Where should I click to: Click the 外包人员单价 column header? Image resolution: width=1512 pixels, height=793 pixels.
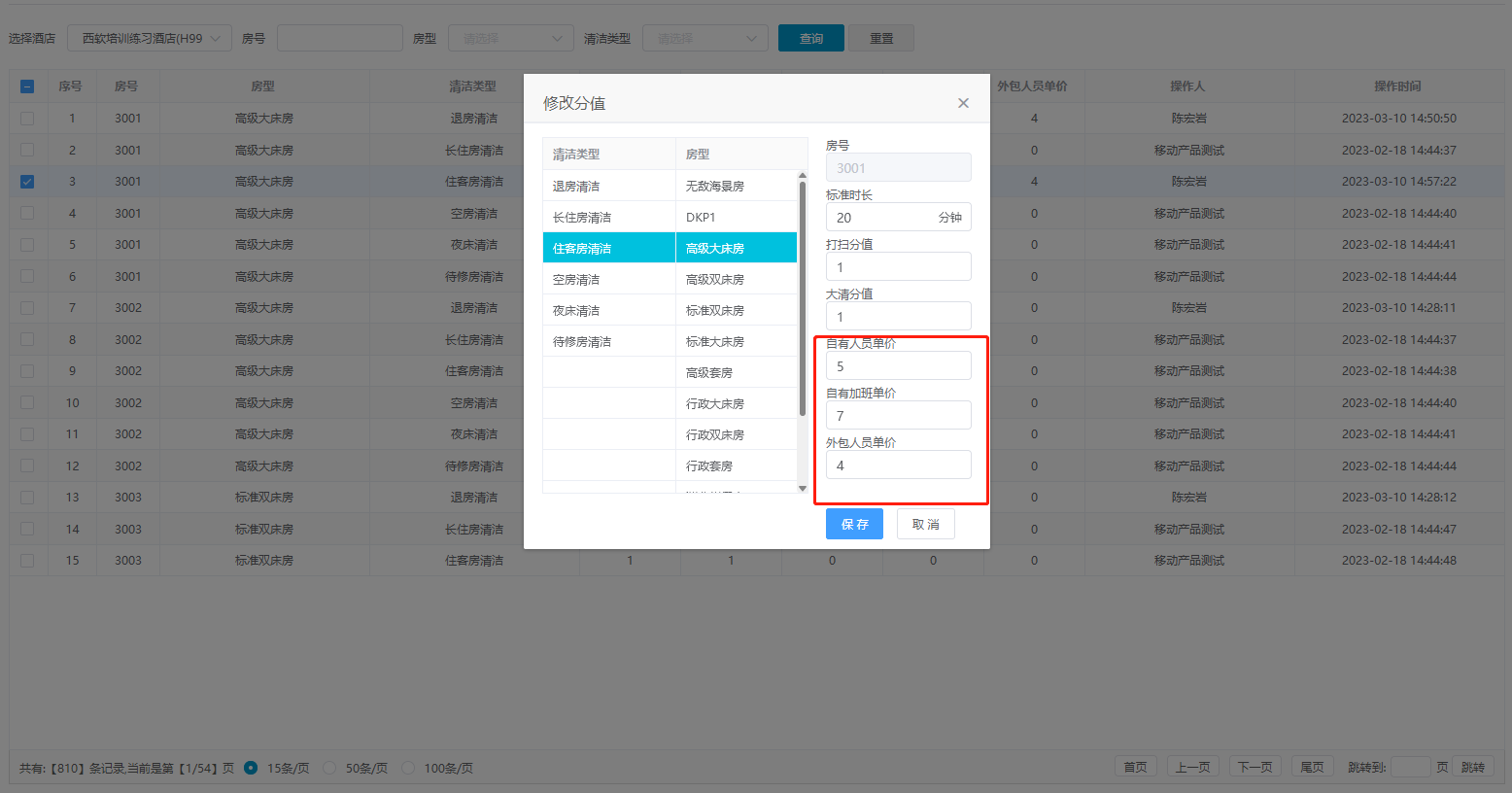(1032, 86)
